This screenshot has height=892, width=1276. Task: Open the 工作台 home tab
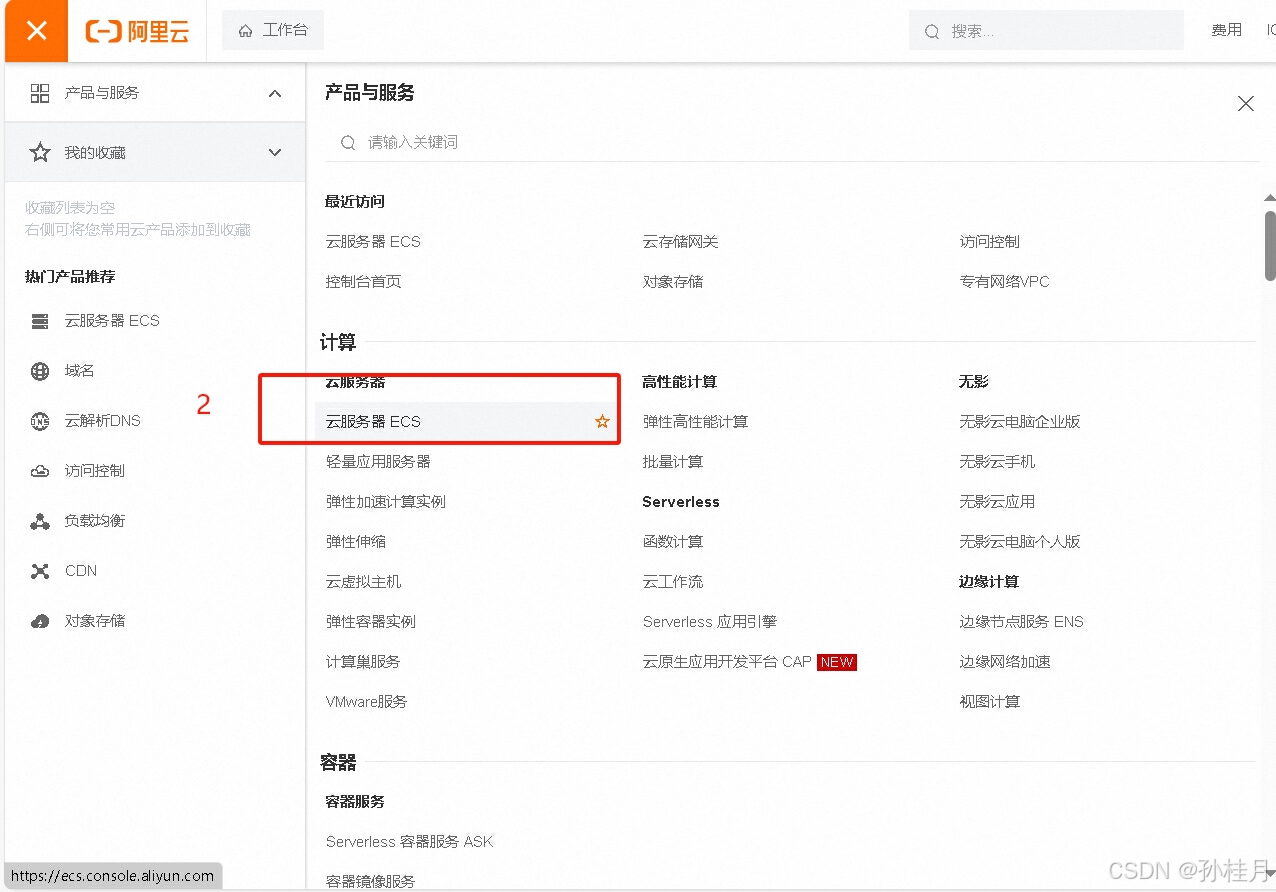point(273,31)
